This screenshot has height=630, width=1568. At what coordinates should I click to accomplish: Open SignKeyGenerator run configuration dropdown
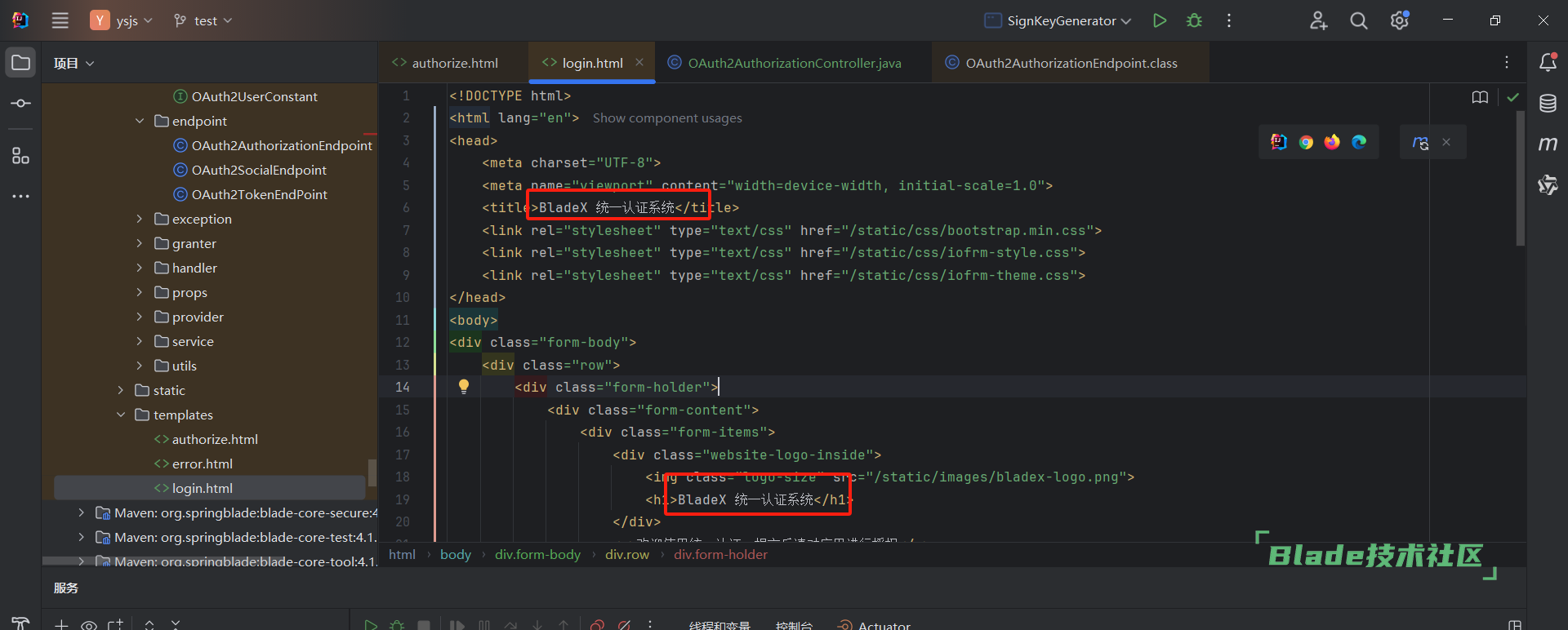(1058, 20)
